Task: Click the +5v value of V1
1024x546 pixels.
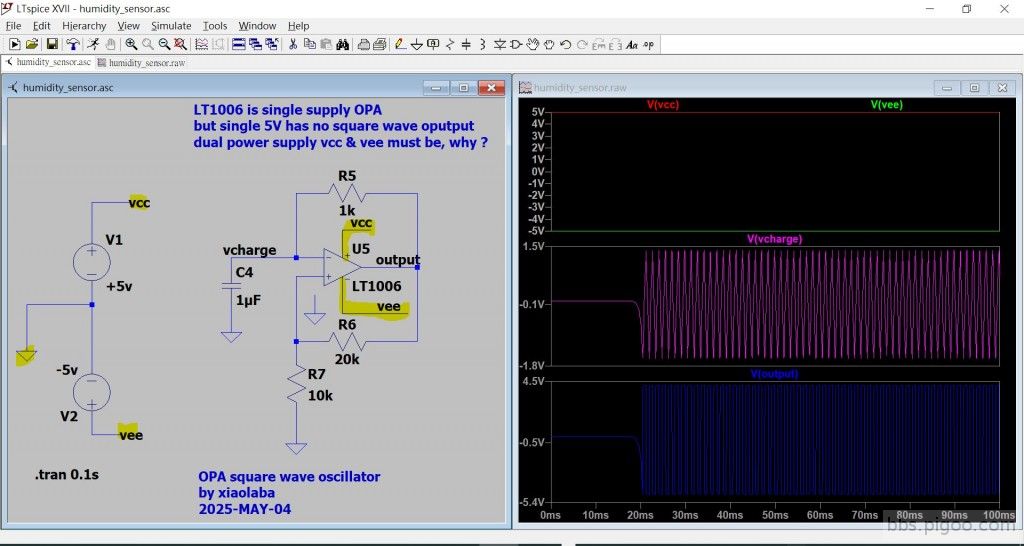Action: point(120,287)
